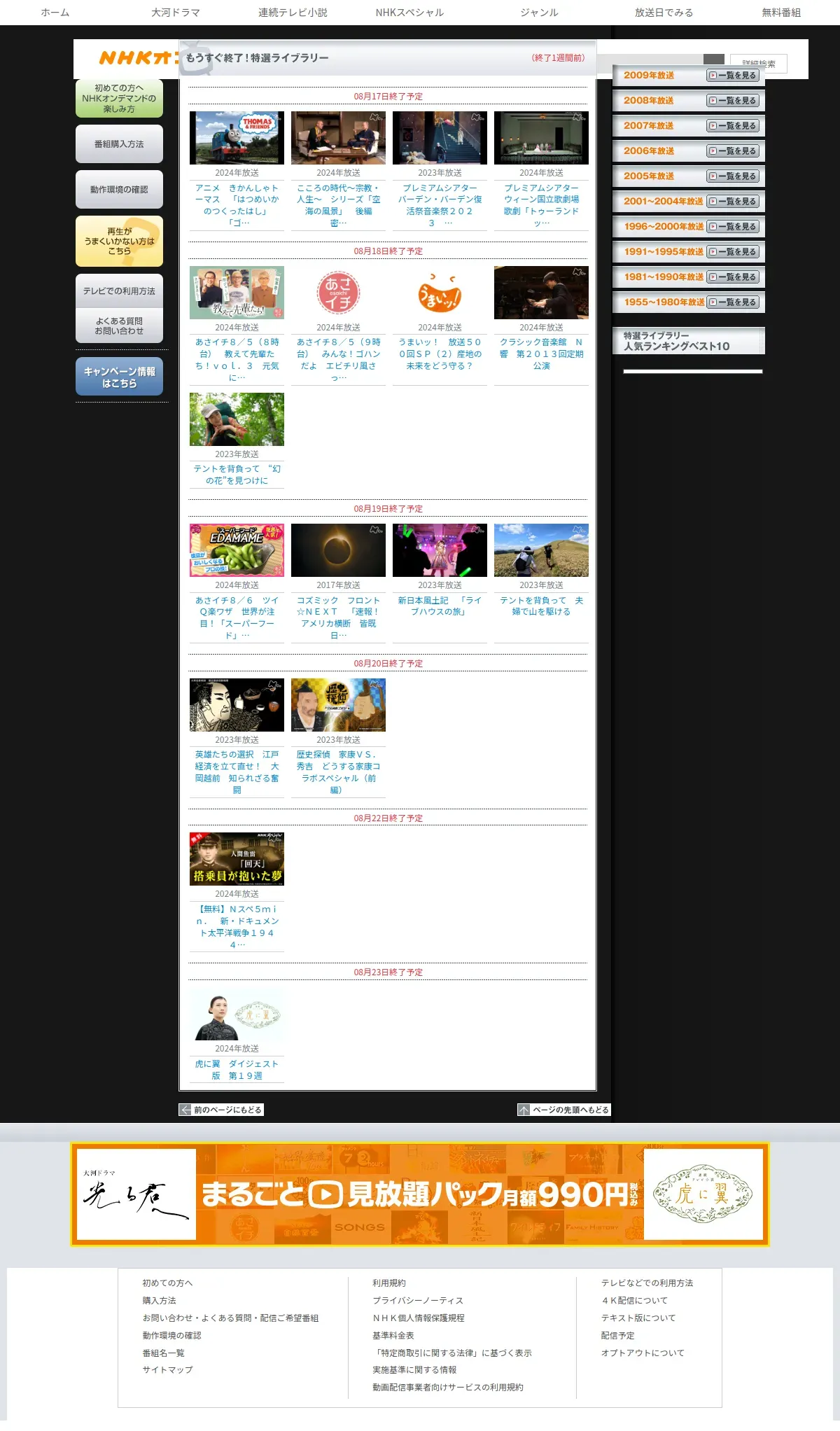
Task: Open link アニメ きかんしゃトーマス
Action: click(237, 205)
